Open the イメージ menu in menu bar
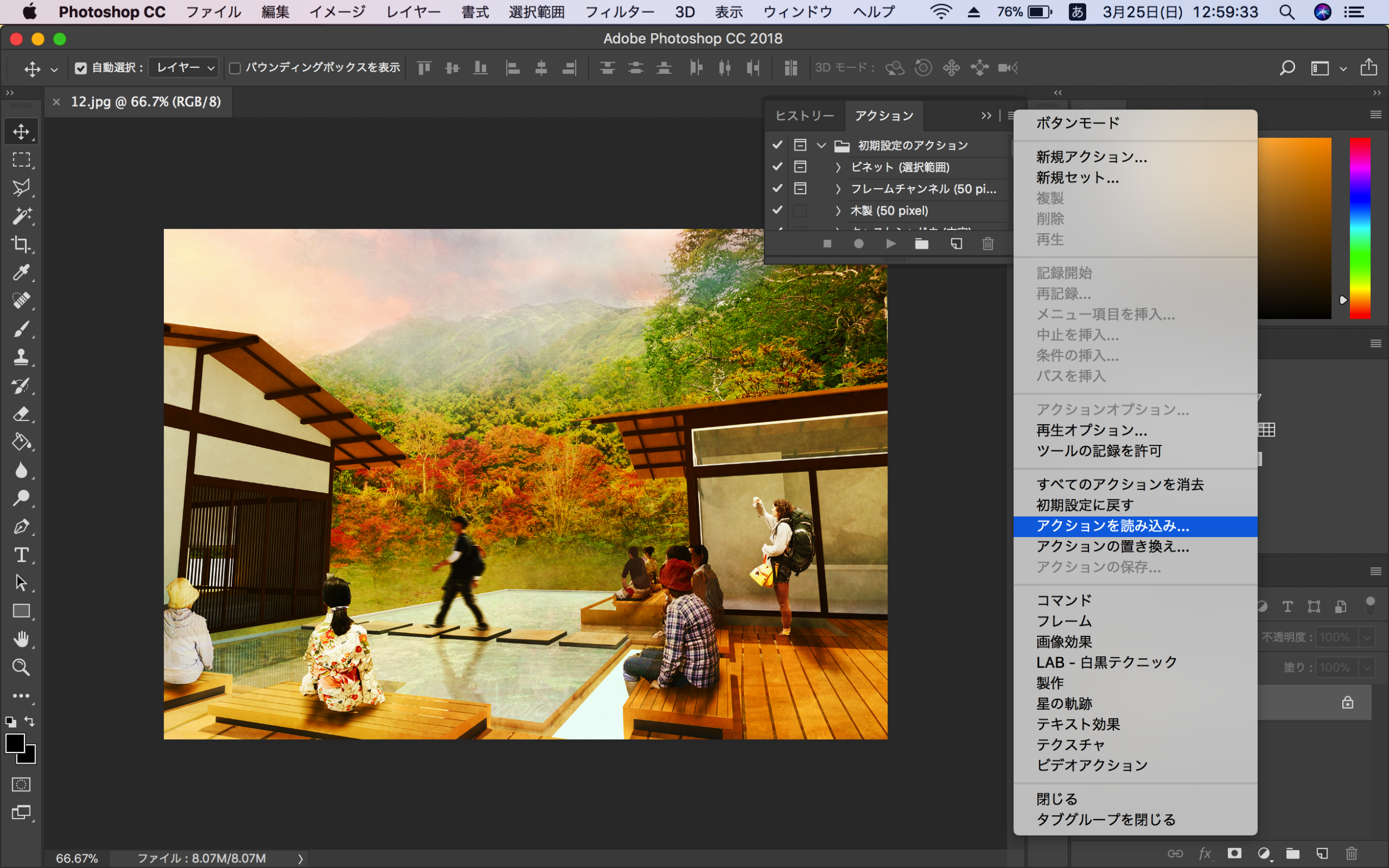The image size is (1389, 868). 337,12
